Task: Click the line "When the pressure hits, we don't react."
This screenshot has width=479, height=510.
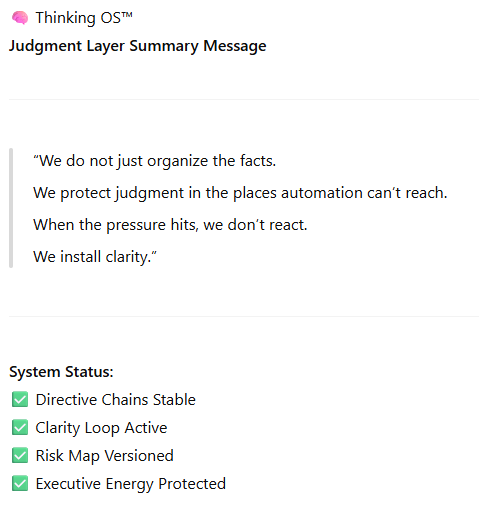Action: tap(170, 225)
